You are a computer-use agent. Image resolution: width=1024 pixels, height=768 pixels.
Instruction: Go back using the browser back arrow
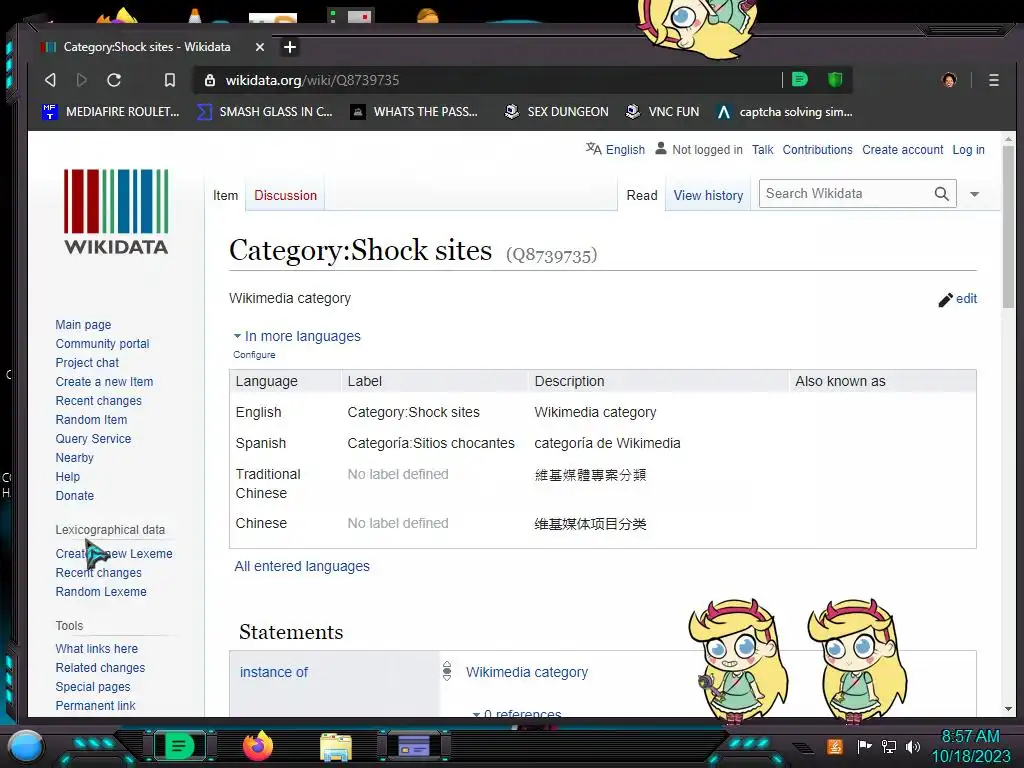50,80
